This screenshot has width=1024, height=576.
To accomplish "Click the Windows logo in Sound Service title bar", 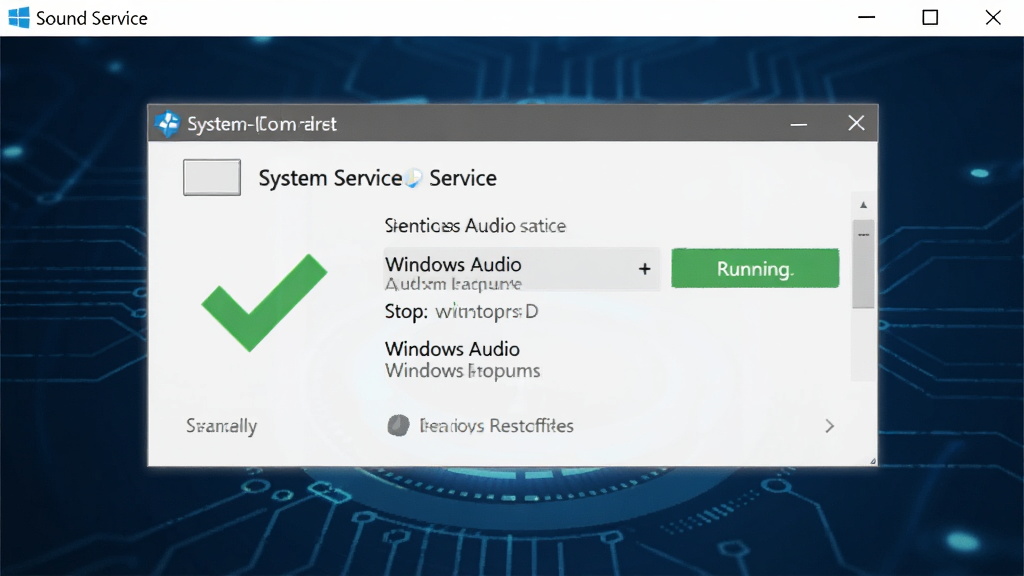I will click(x=19, y=18).
